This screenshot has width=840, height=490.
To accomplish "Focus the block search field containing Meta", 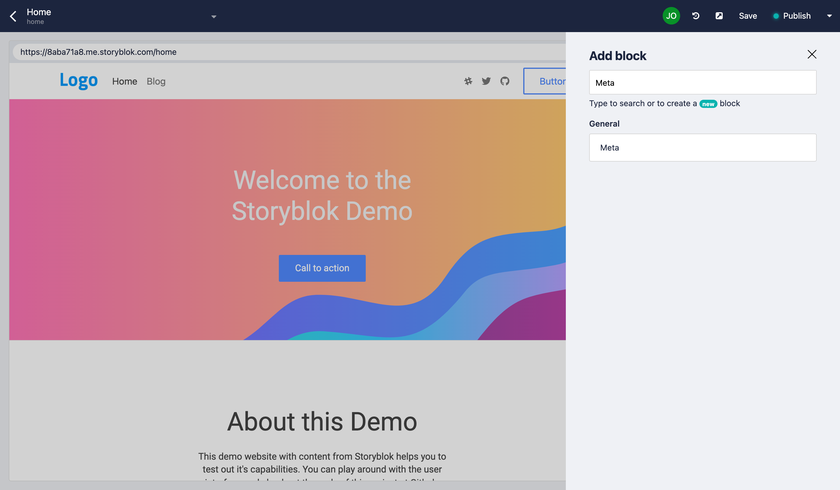I will click(x=702, y=82).
